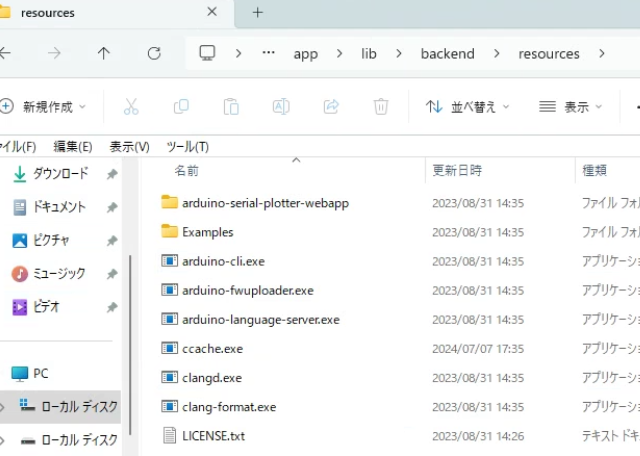The width and height of the screenshot is (640, 456).
Task: Click the Copy icon in toolbar
Action: pyautogui.click(x=181, y=107)
